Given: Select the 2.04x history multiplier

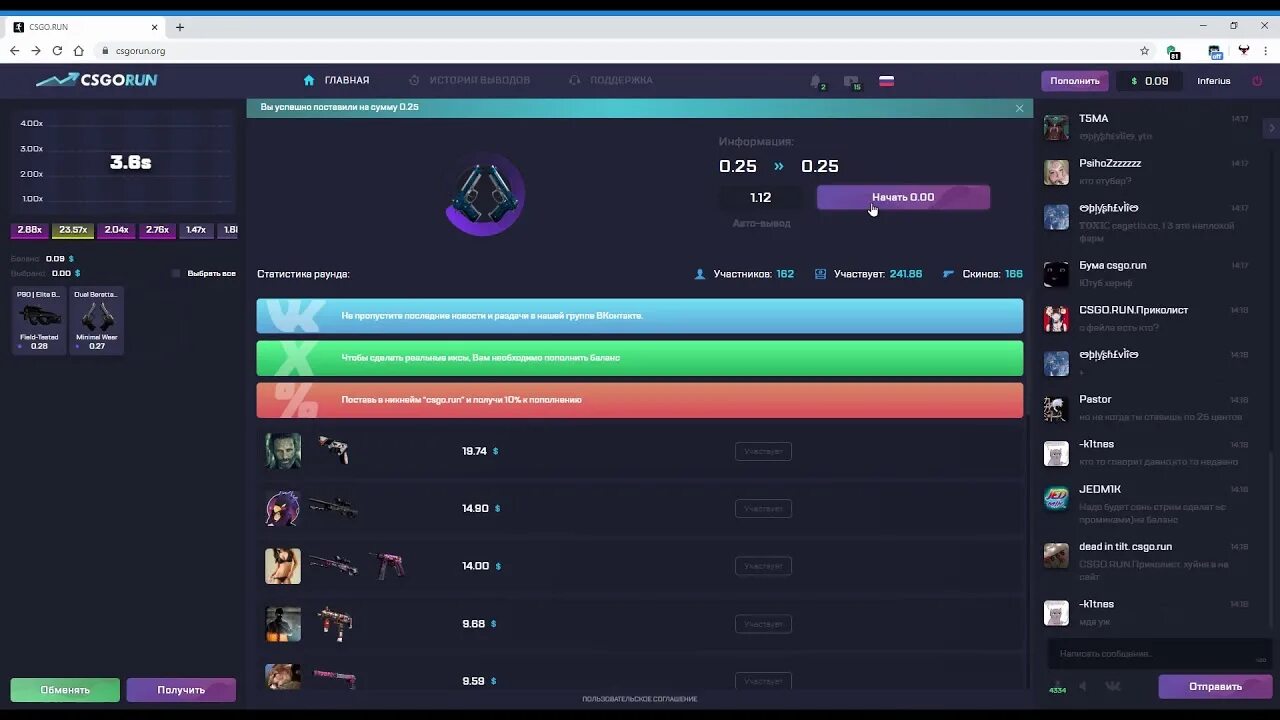Looking at the screenshot, I should pos(117,230).
